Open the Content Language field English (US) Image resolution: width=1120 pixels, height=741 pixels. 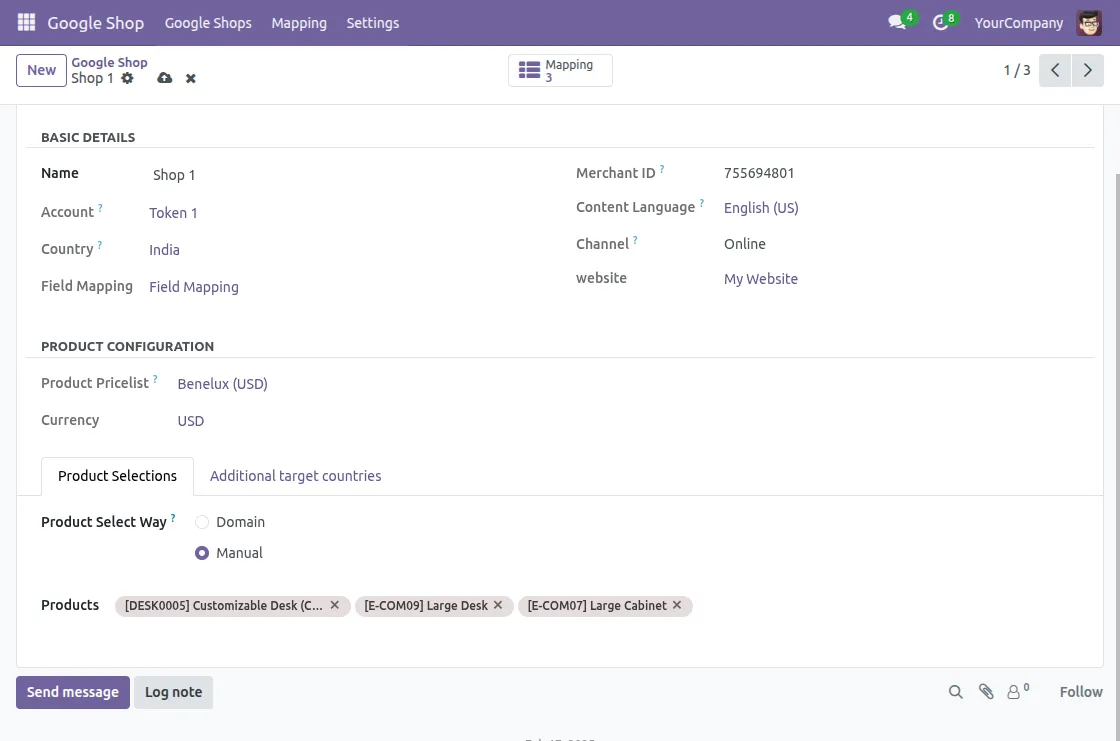[761, 207]
